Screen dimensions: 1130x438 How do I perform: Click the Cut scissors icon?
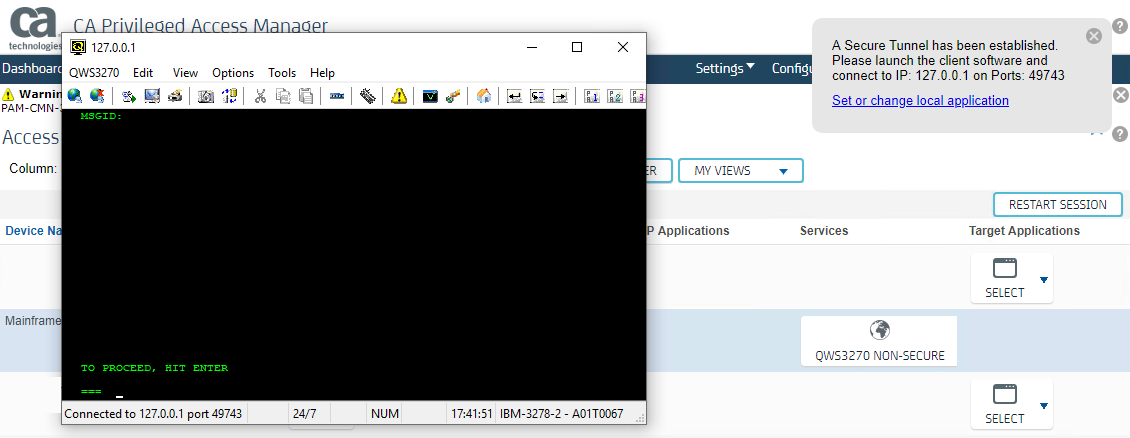click(x=261, y=96)
